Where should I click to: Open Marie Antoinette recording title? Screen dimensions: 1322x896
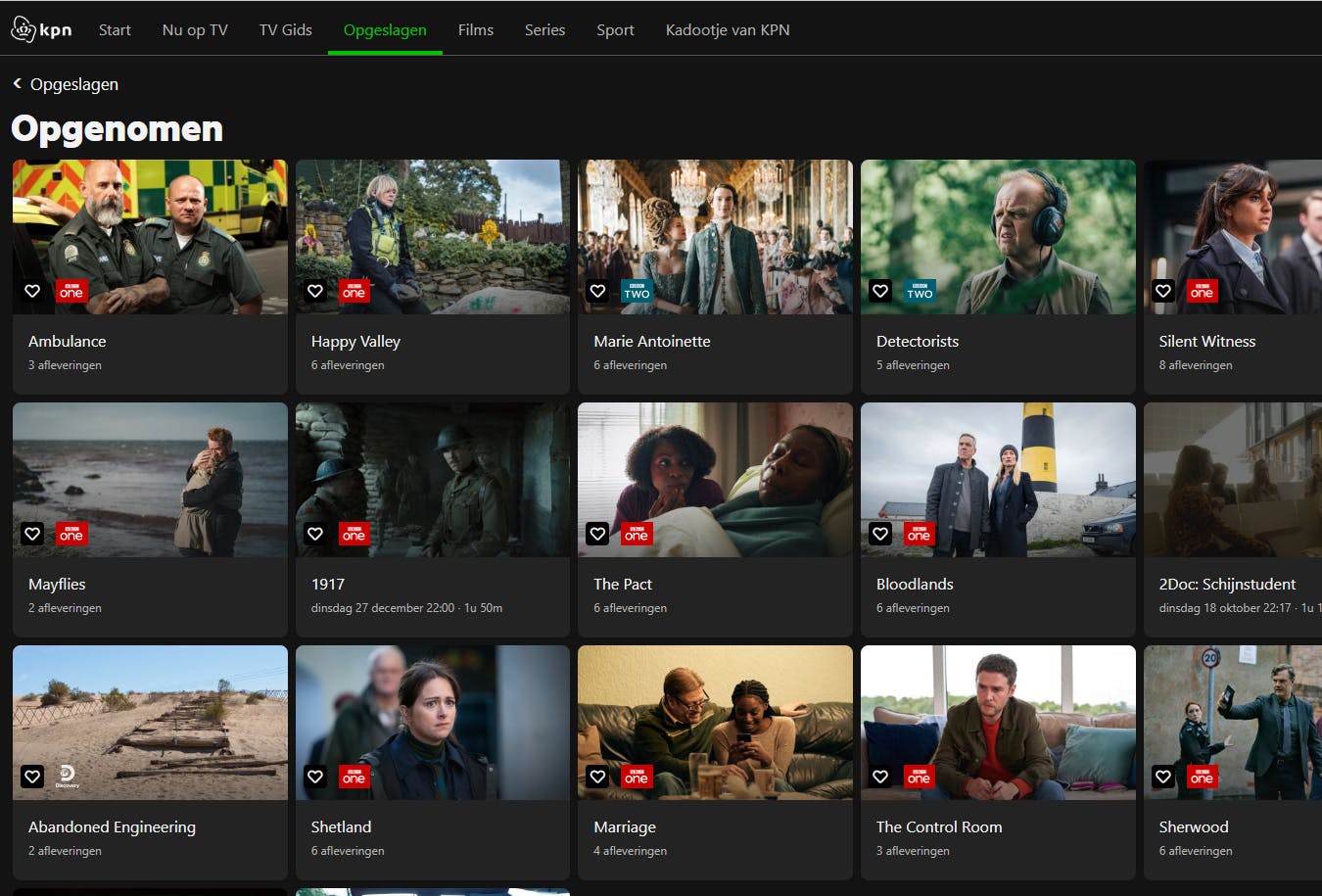[x=652, y=341]
